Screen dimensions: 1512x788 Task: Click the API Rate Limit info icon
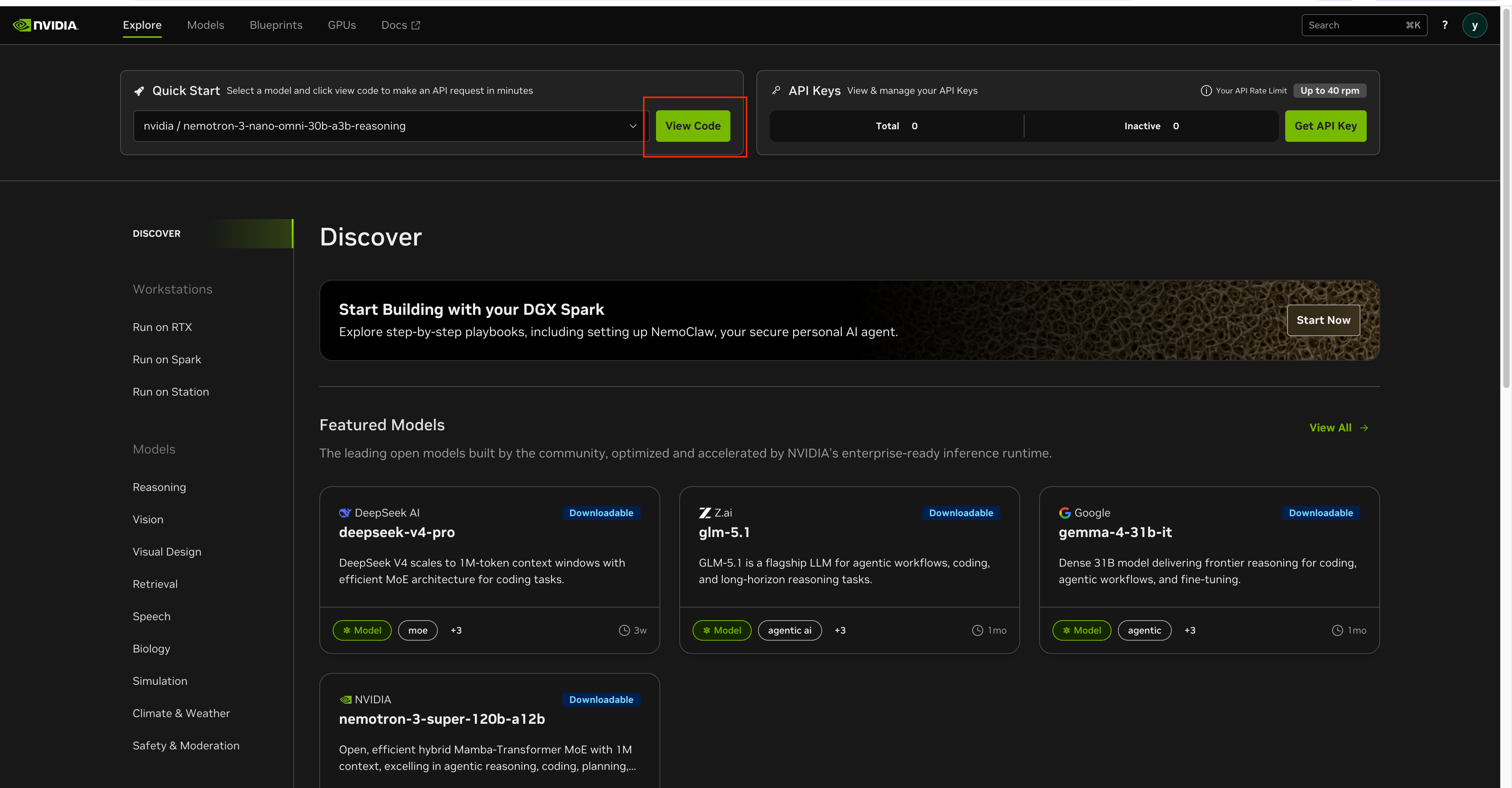[x=1206, y=91]
